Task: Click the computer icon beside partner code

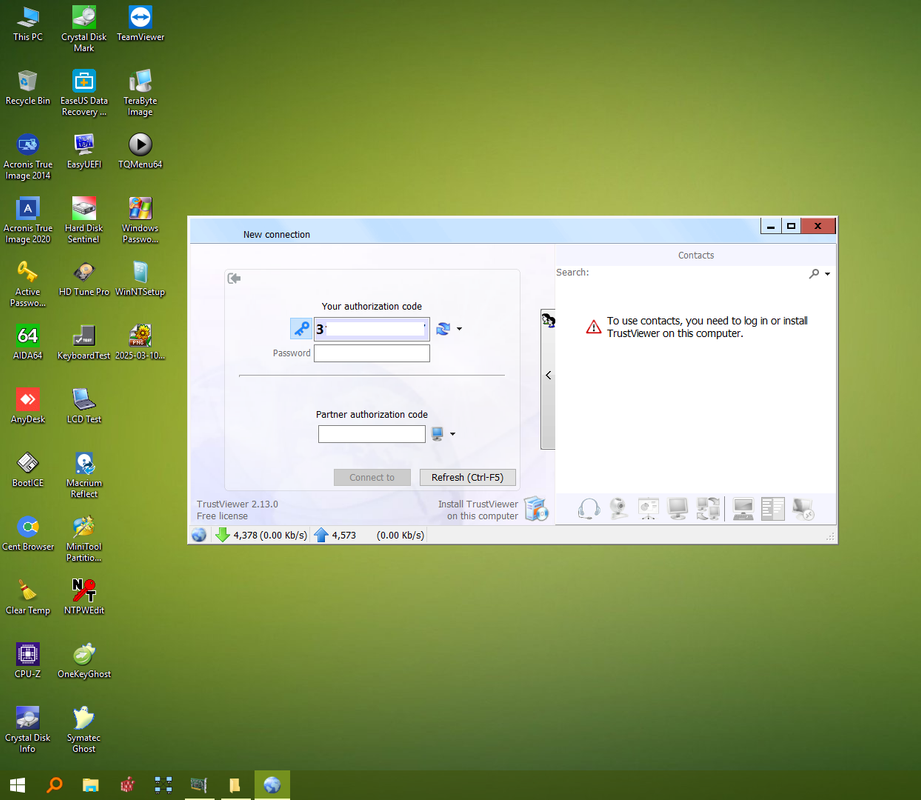Action: point(437,434)
